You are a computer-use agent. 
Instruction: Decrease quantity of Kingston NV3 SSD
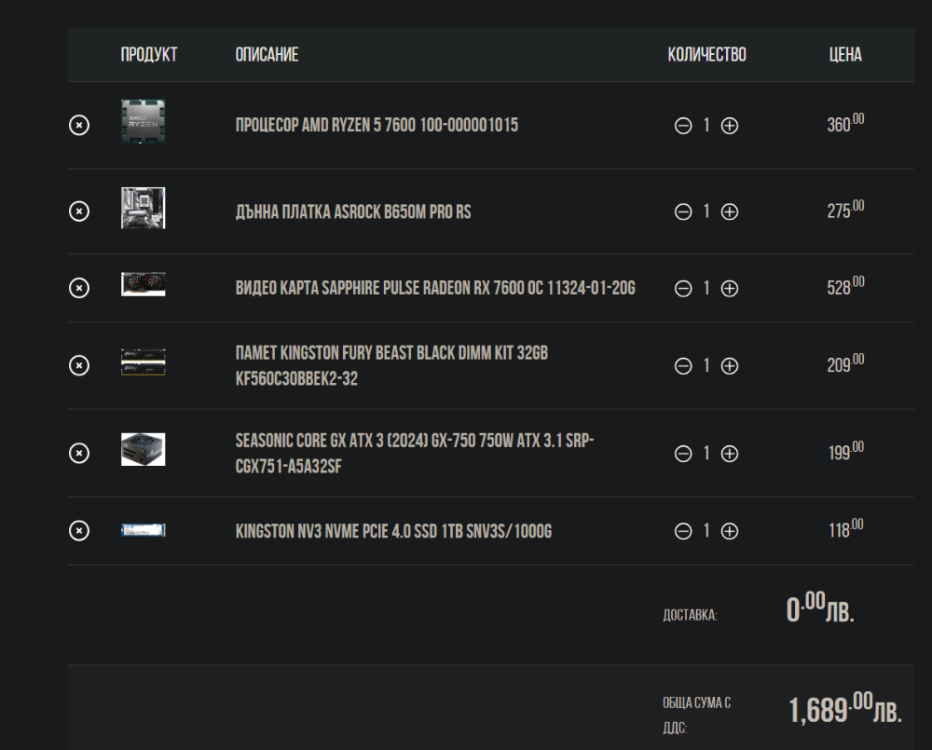[x=683, y=531]
